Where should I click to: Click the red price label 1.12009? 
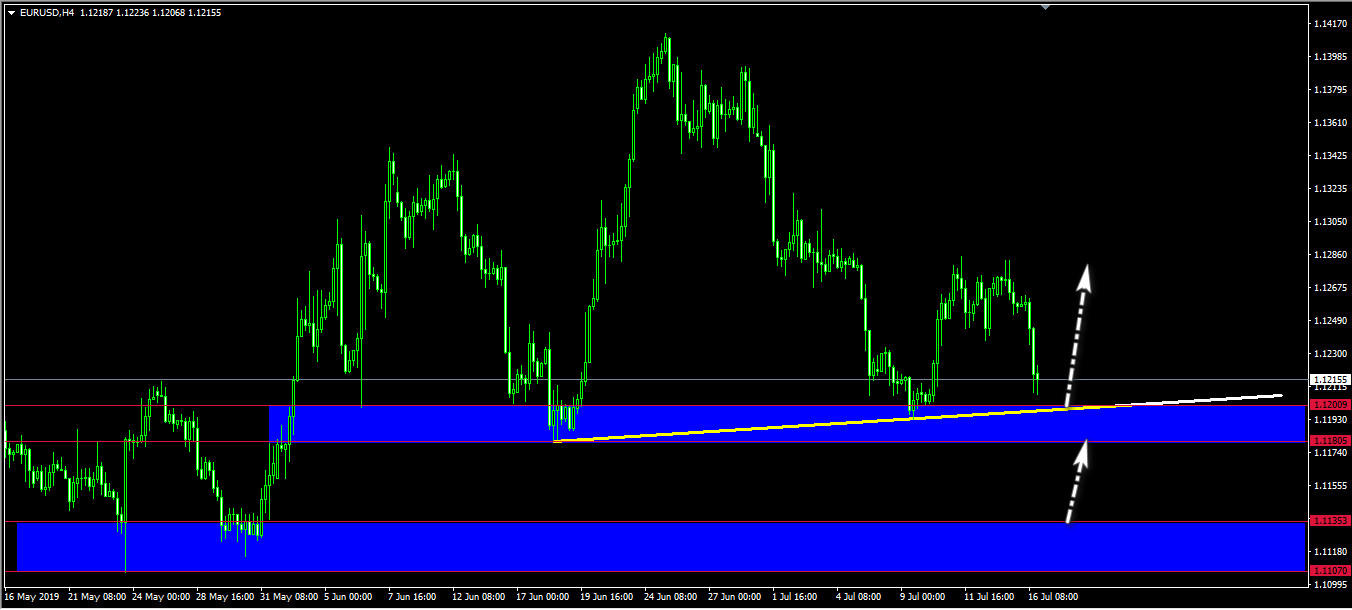pyautogui.click(x=1331, y=405)
